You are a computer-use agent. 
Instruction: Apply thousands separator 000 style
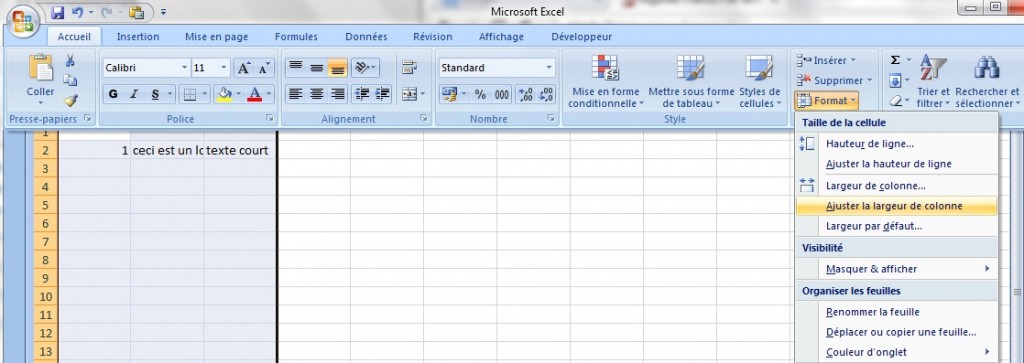click(502, 94)
